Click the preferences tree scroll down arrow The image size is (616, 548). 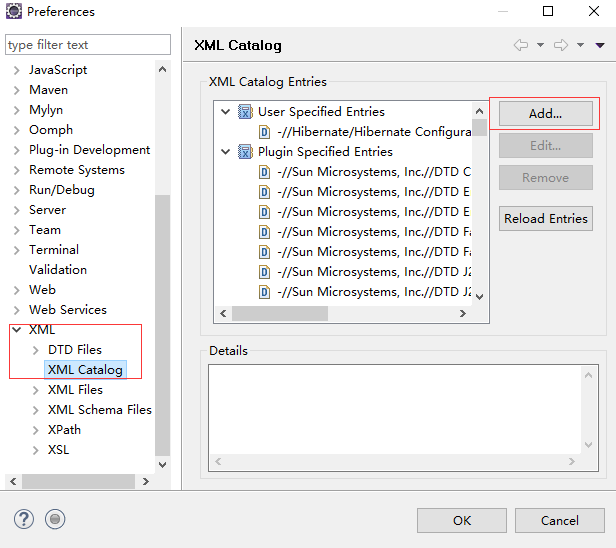pos(162,465)
